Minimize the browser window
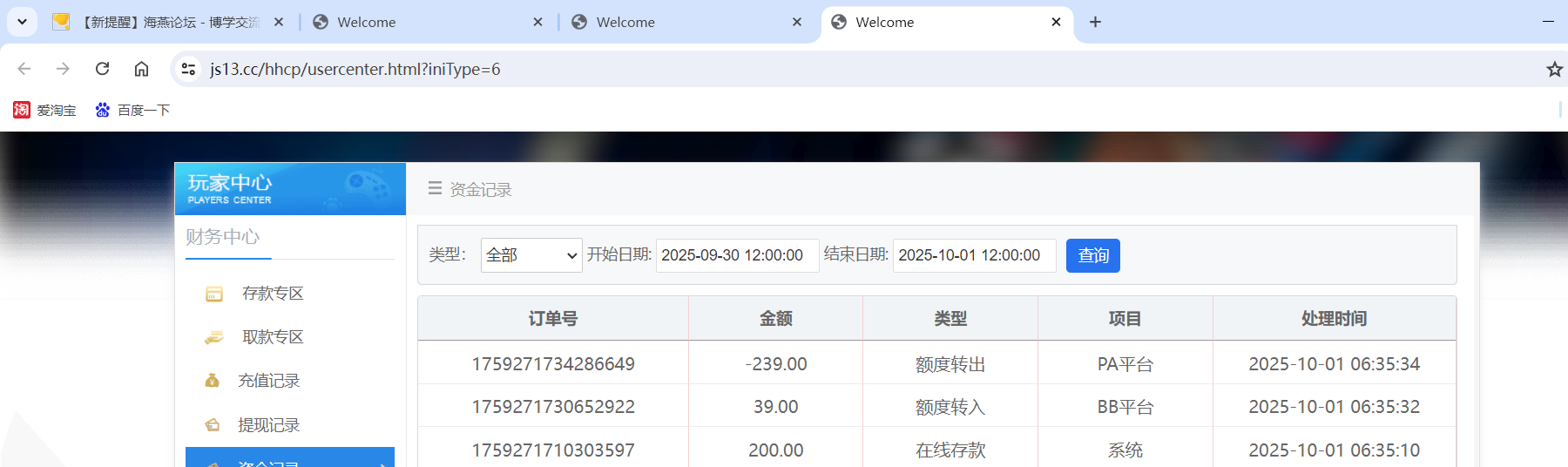The width and height of the screenshot is (1568, 467). coord(1548,22)
